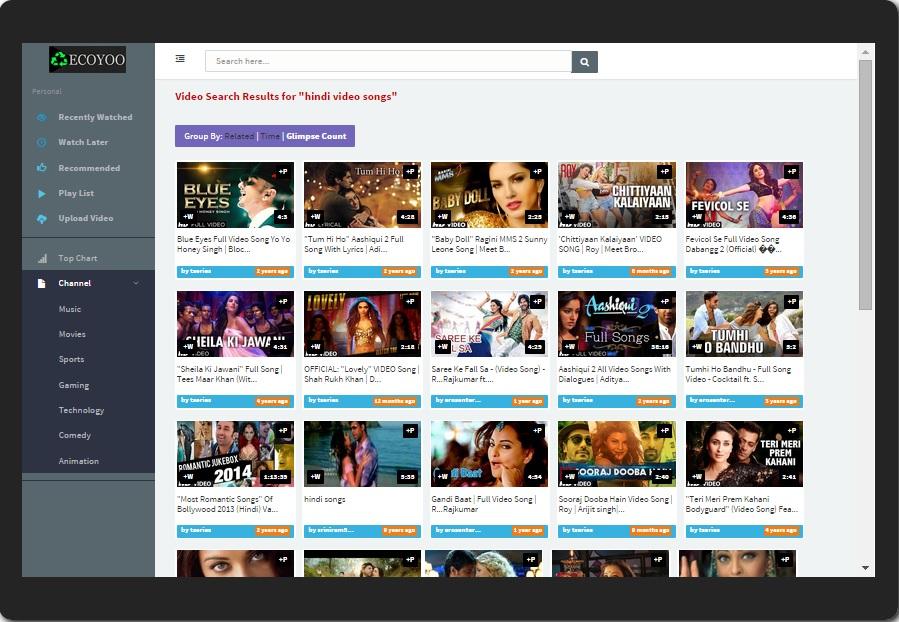Open "Tum Hi Ho" Aashiqui 2 title link
Image resolution: width=899 pixels, height=622 pixels.
coord(354,244)
